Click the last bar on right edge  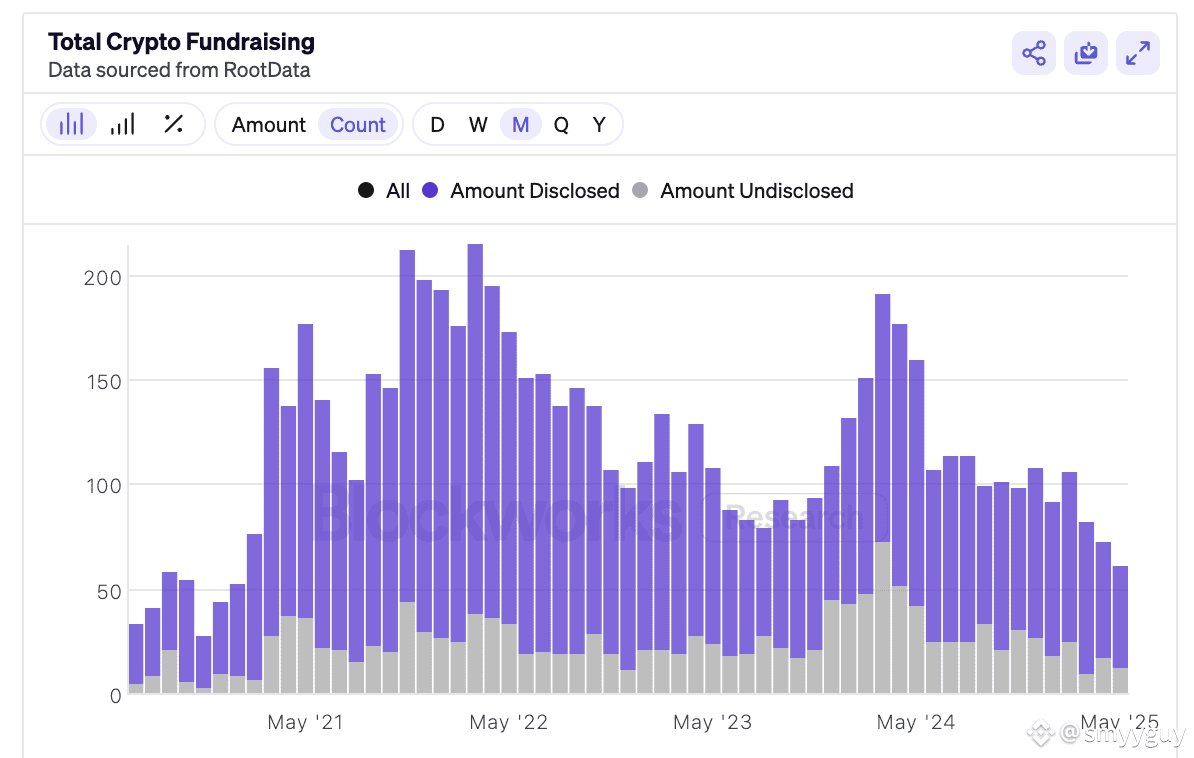1120,629
